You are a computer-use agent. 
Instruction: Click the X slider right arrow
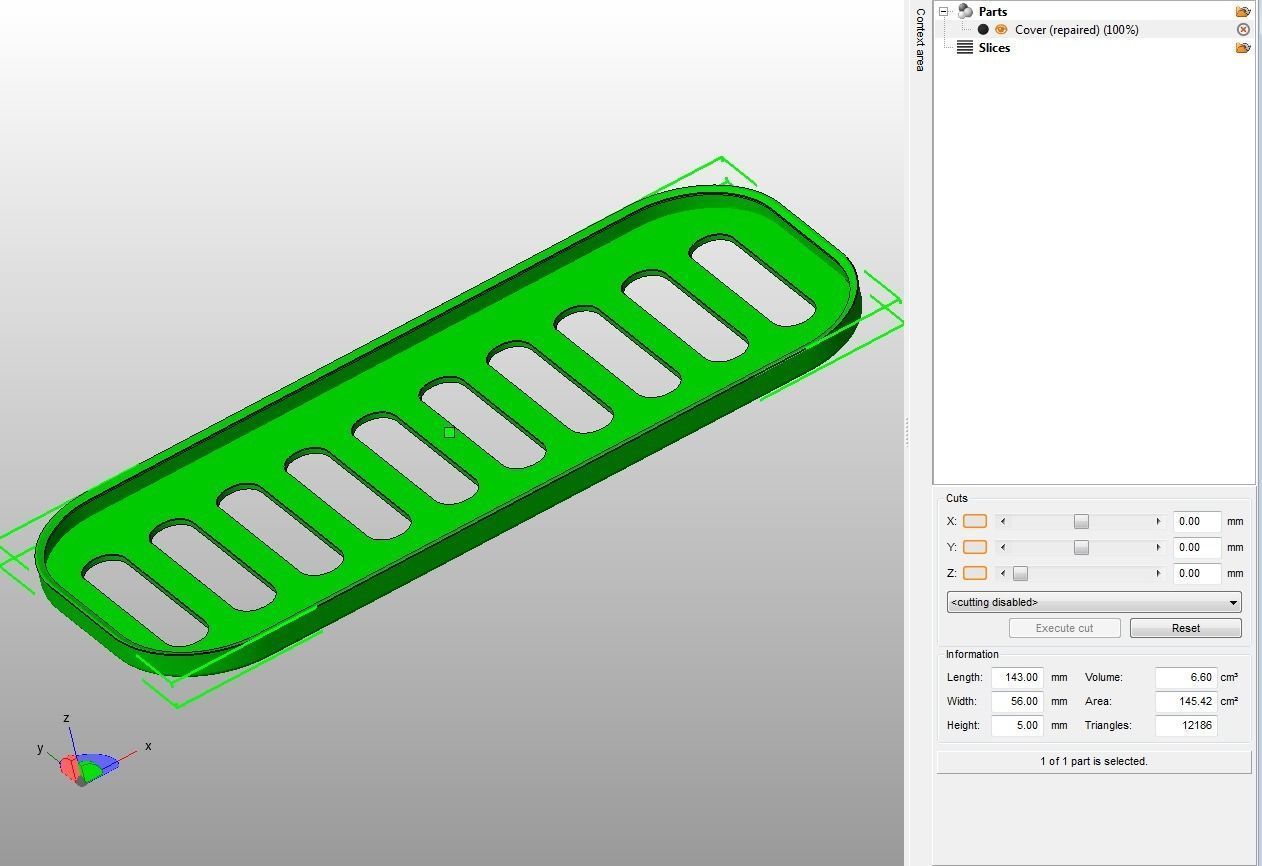tap(1158, 521)
